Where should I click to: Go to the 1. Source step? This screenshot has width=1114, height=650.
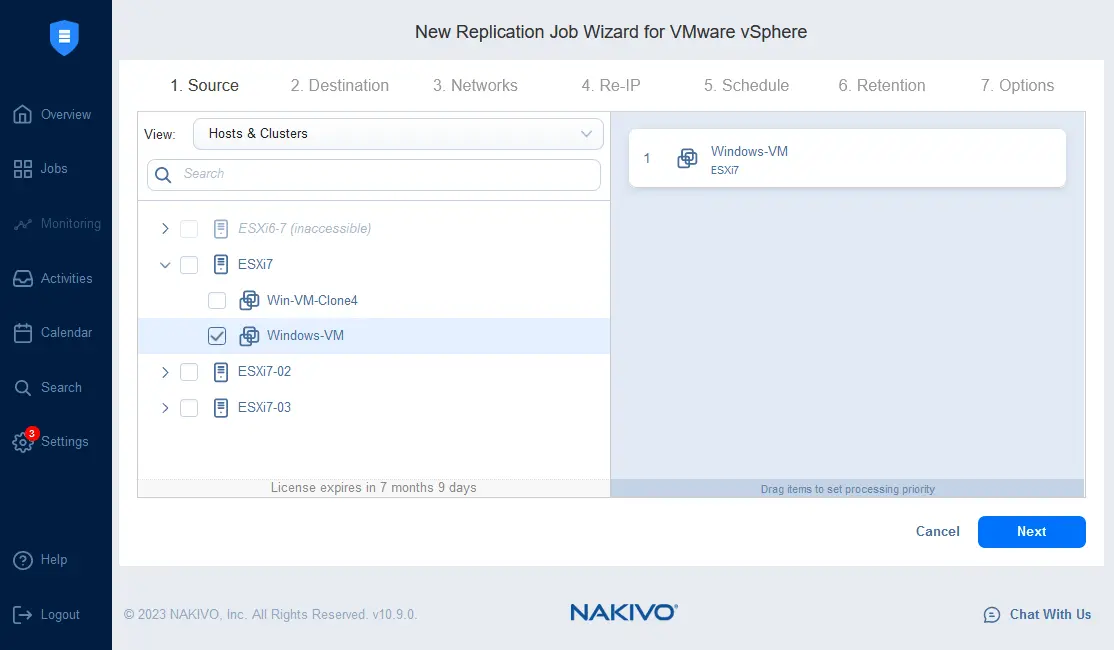point(205,85)
